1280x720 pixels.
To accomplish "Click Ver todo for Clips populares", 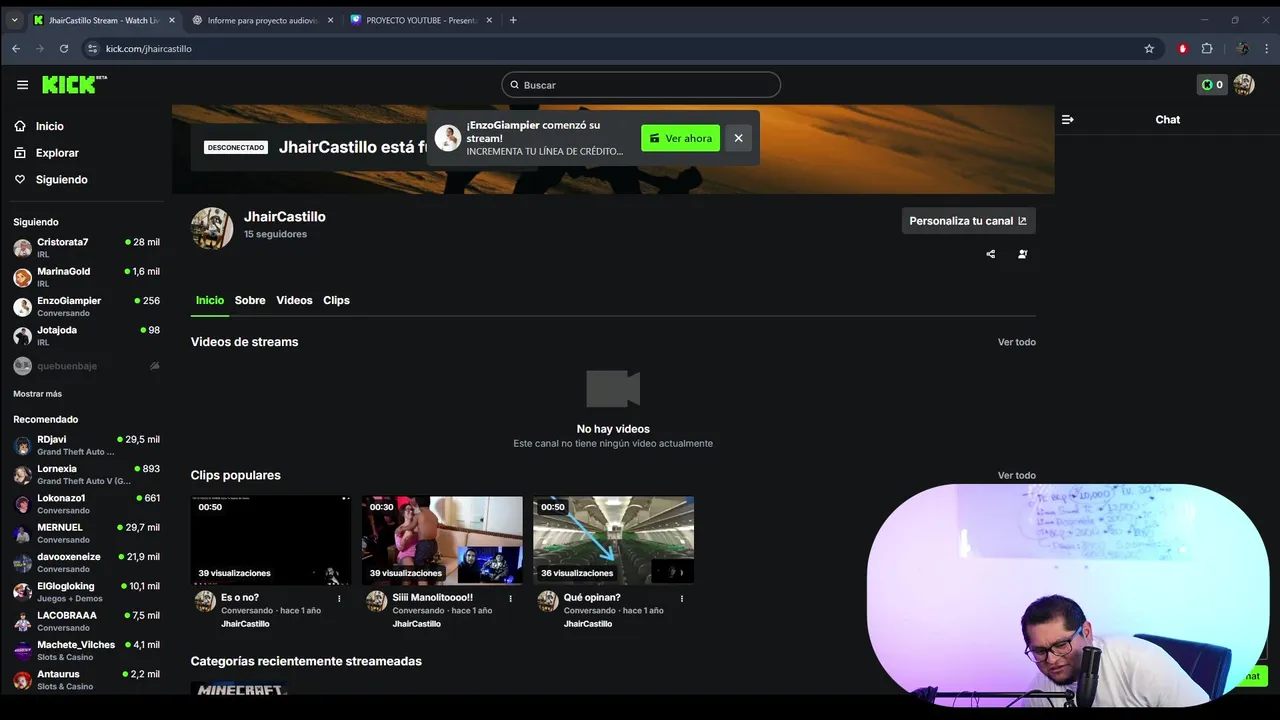I will point(1016,475).
